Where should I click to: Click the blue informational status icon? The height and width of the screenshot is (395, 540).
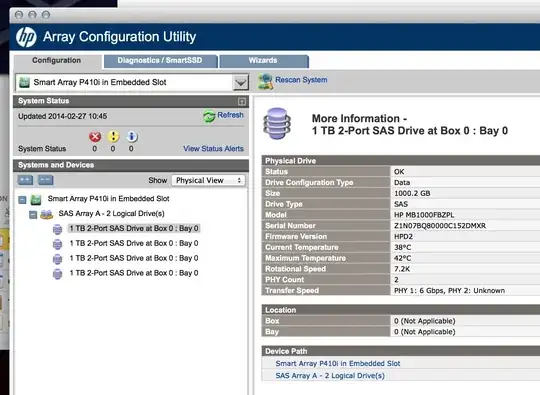tap(131, 137)
